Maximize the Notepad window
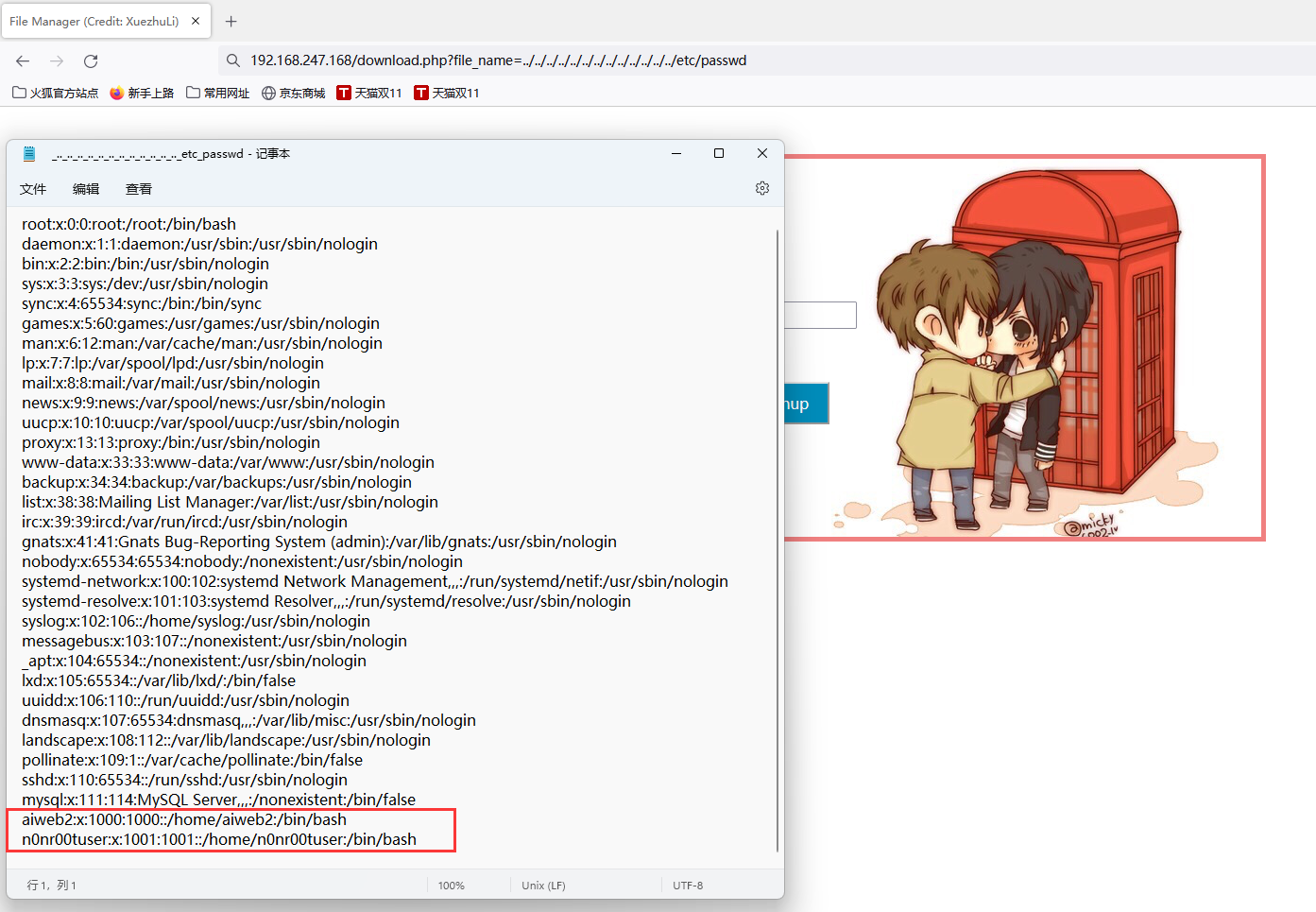The height and width of the screenshot is (912, 1316). pyautogui.click(x=719, y=153)
